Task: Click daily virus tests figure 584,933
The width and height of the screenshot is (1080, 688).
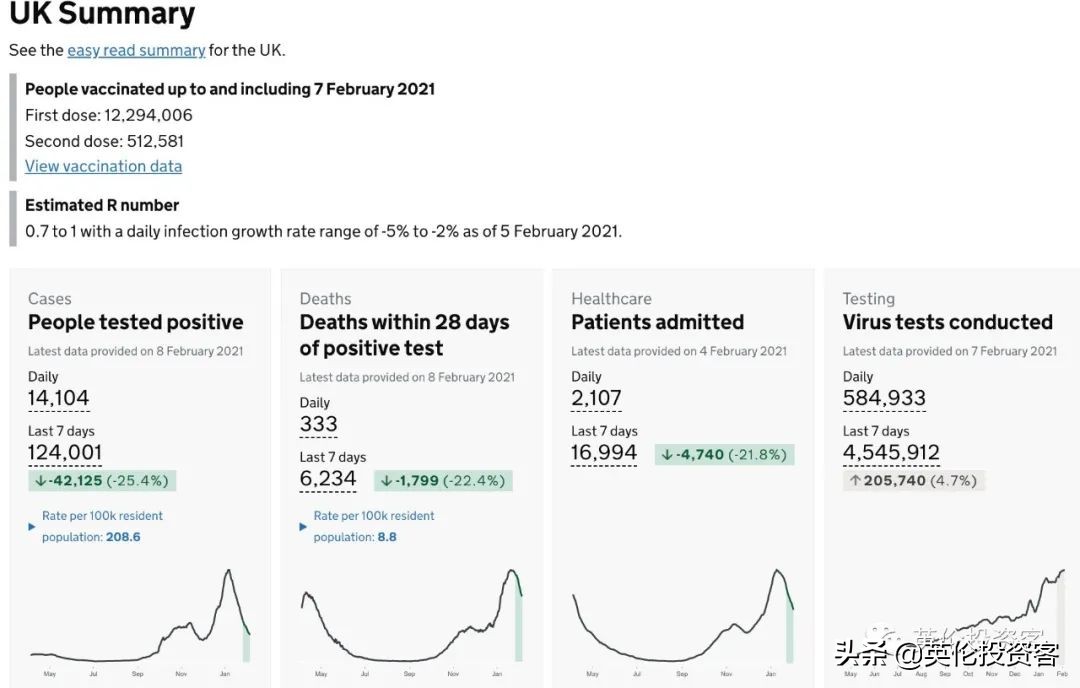Action: [x=884, y=398]
